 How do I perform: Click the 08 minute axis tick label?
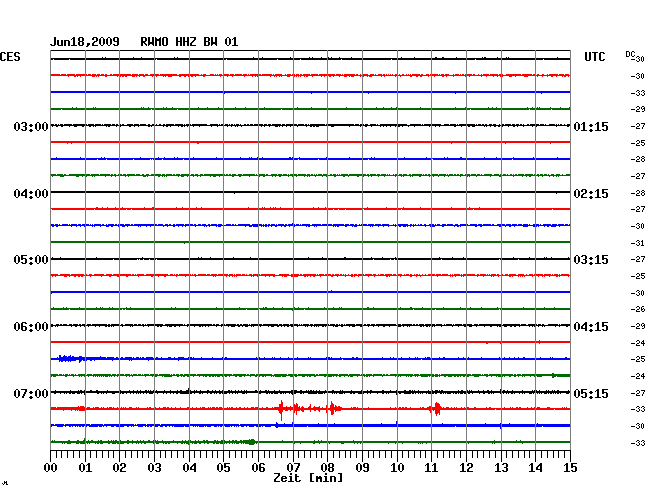[x=327, y=468]
